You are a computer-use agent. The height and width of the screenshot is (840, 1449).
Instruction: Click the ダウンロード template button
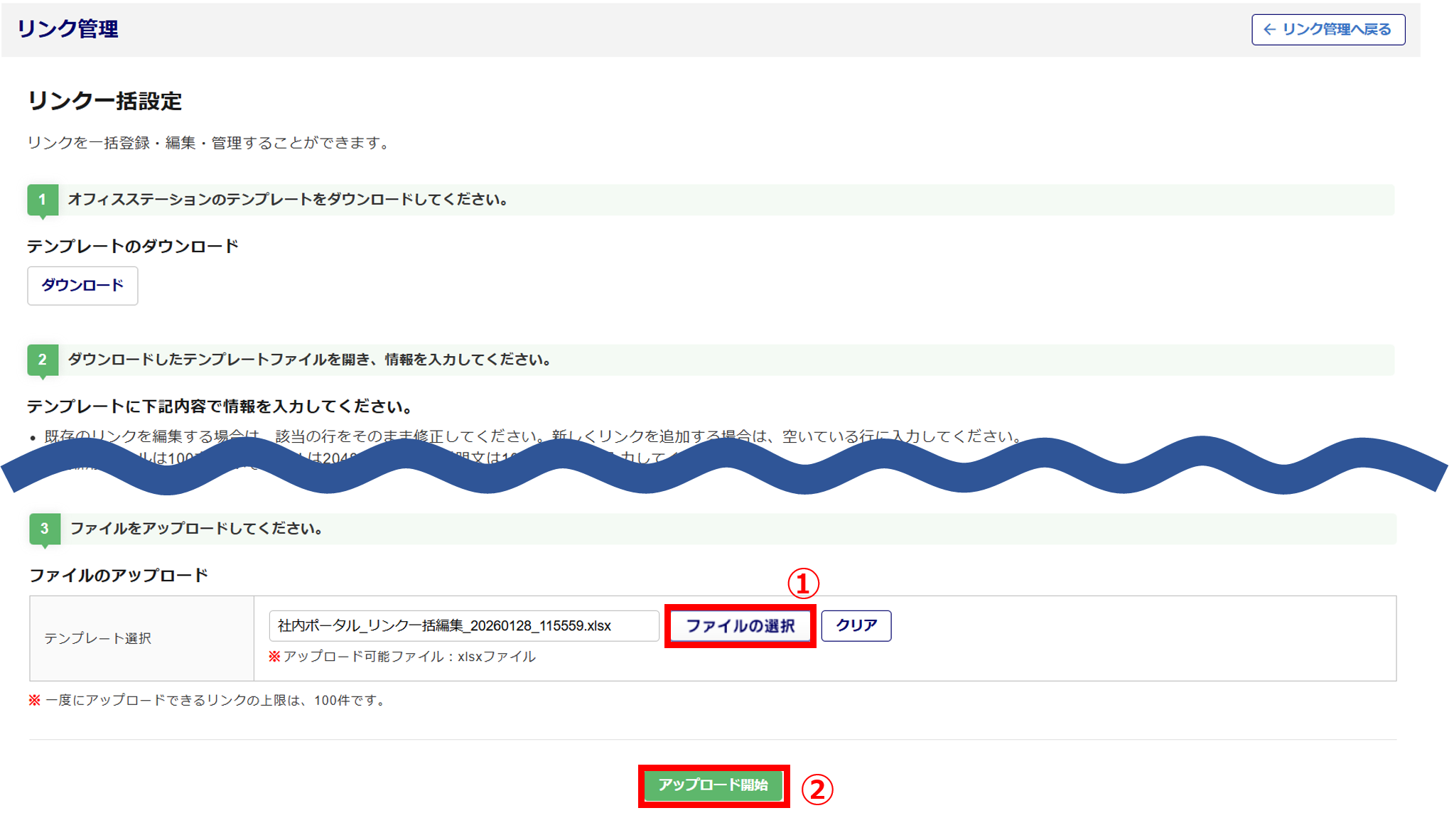[82, 286]
